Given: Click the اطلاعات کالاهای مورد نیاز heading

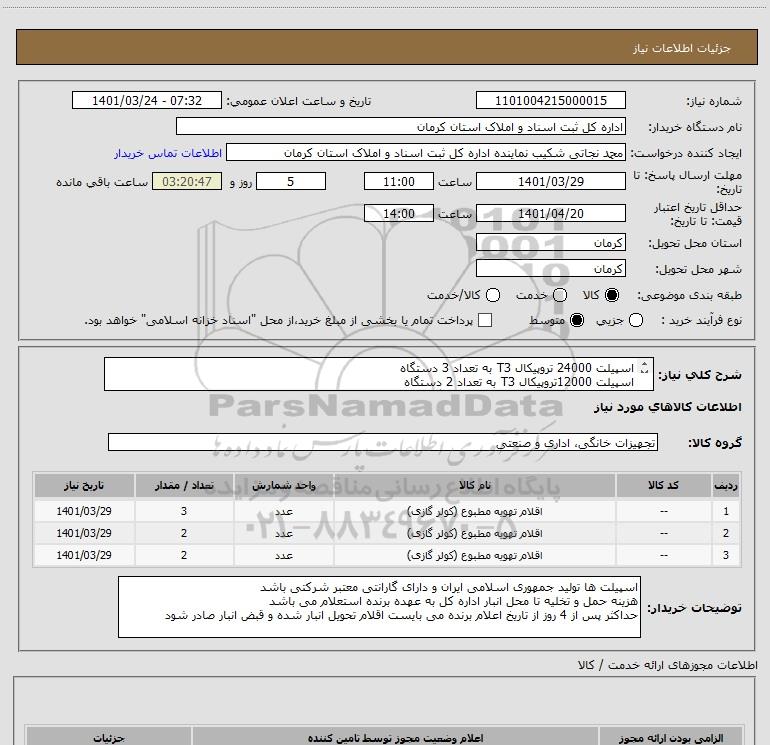Looking at the screenshot, I should click(x=668, y=407).
